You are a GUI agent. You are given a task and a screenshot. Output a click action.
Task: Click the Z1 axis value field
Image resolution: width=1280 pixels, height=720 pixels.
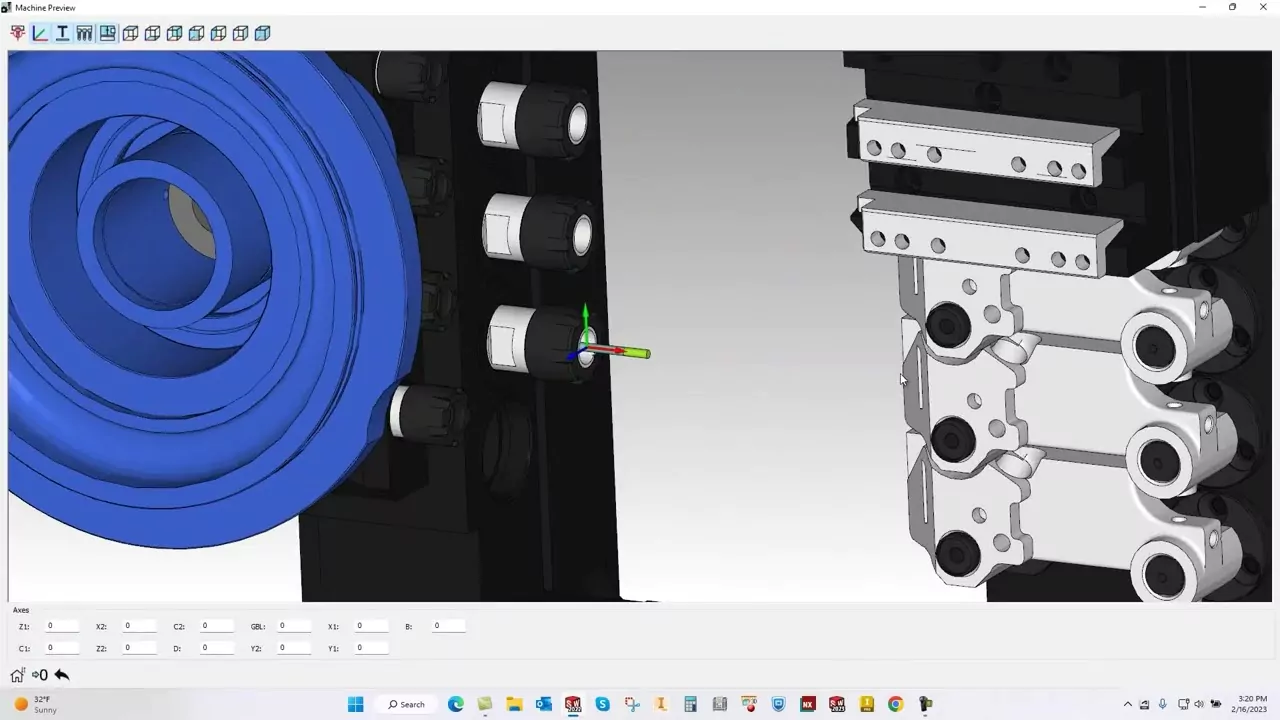[x=62, y=626]
